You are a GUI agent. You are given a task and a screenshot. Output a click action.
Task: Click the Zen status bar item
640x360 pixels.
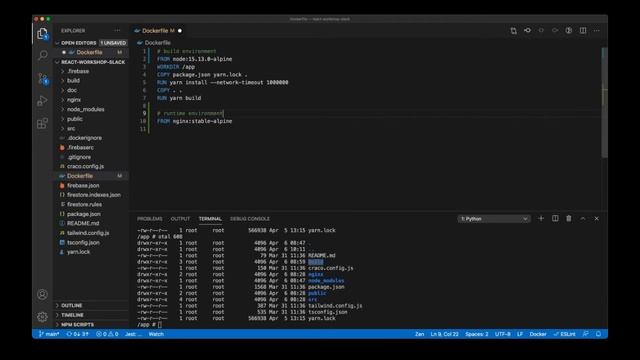coord(419,334)
